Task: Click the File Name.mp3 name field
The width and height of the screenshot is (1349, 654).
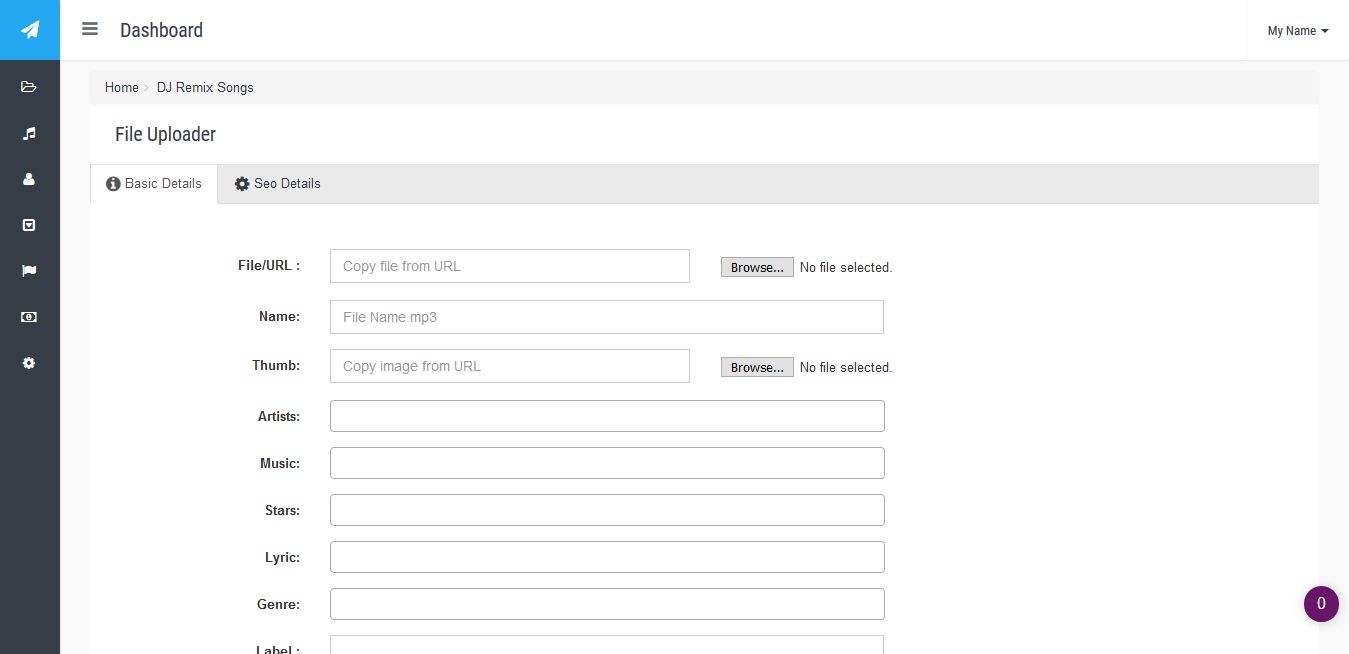Action: pyautogui.click(x=606, y=317)
